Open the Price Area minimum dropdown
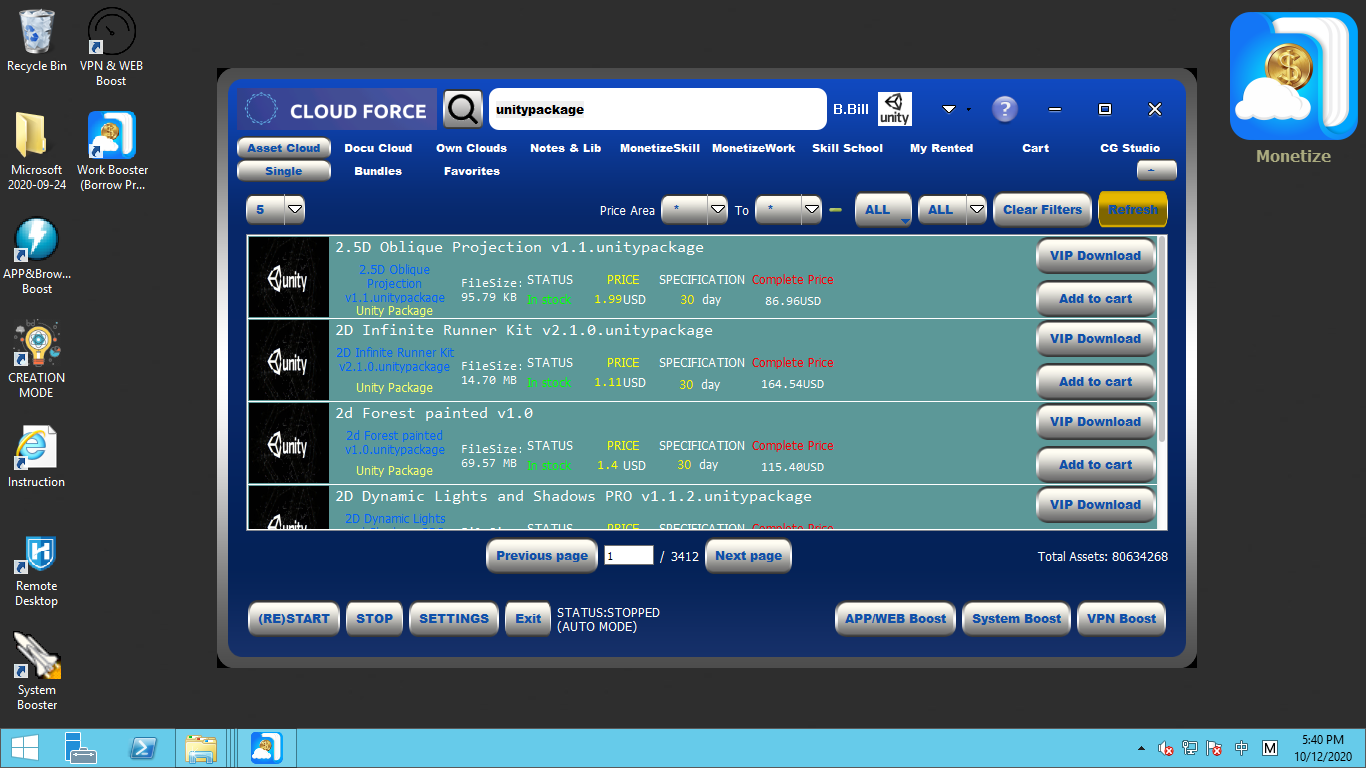This screenshot has height=768, width=1366. pyautogui.click(x=717, y=210)
